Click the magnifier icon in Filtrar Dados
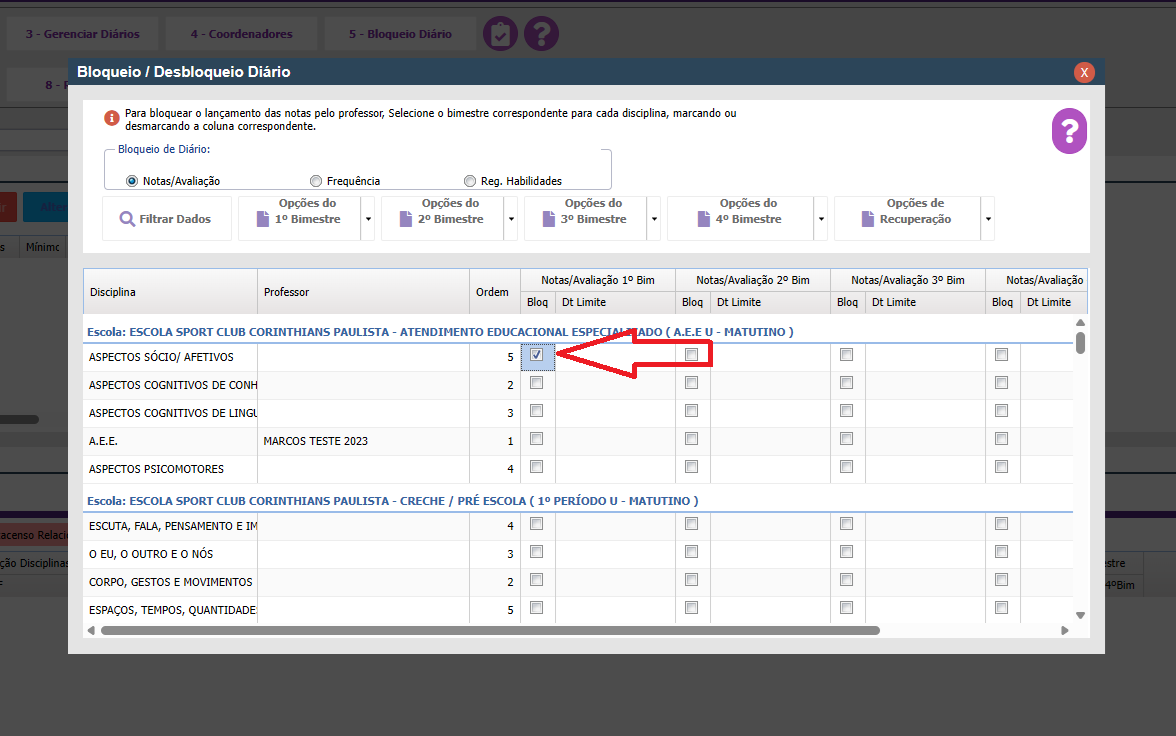Image resolution: width=1176 pixels, height=736 pixels. (127, 219)
